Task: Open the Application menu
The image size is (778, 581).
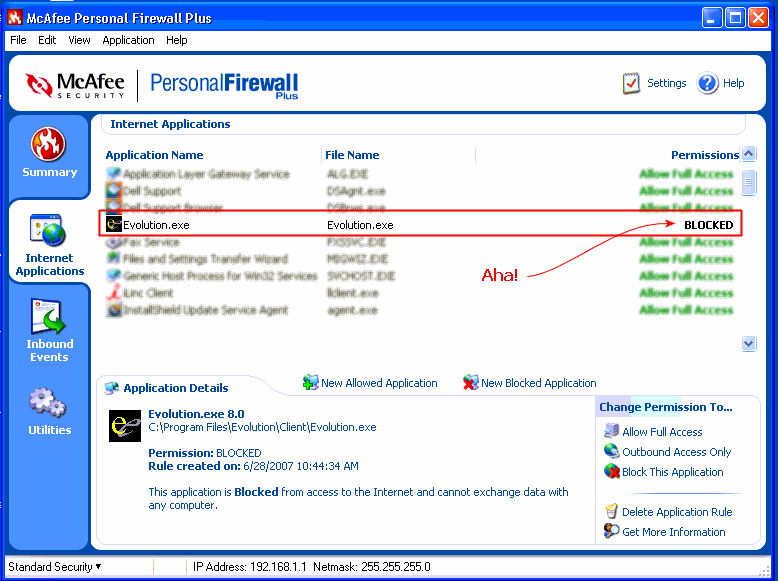Action: click(128, 40)
